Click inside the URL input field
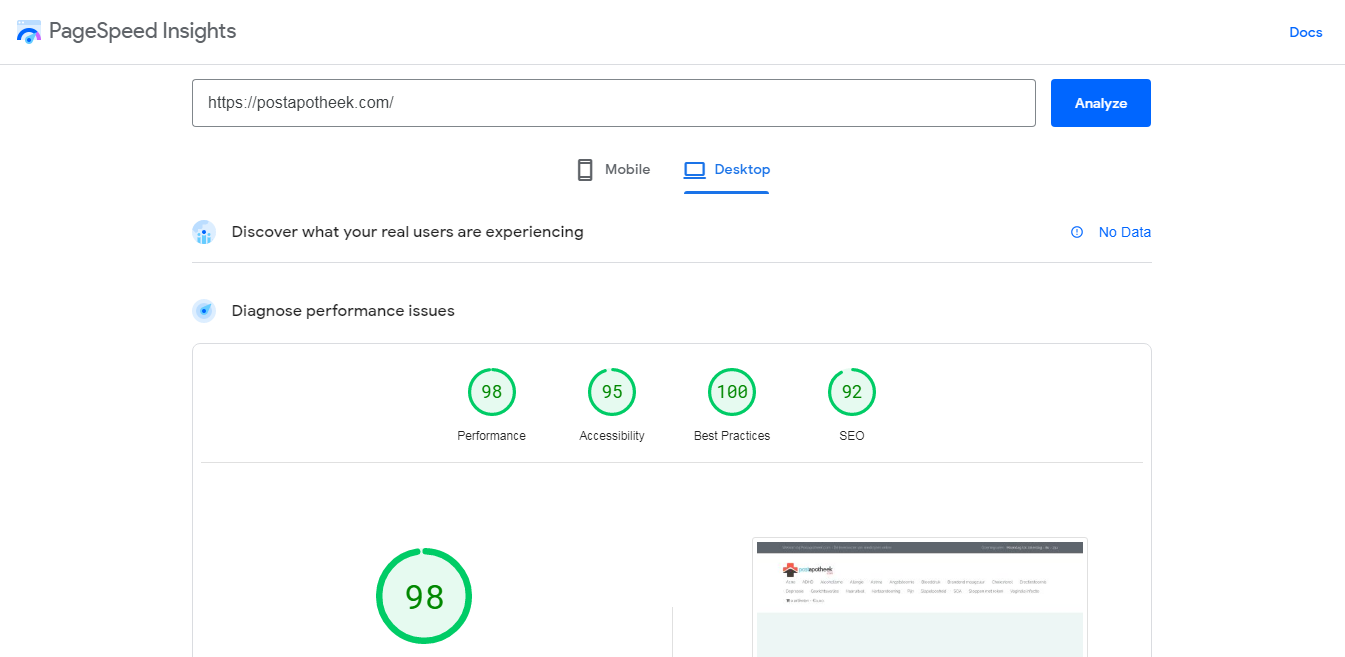Image resolution: width=1345 pixels, height=657 pixels. point(614,102)
